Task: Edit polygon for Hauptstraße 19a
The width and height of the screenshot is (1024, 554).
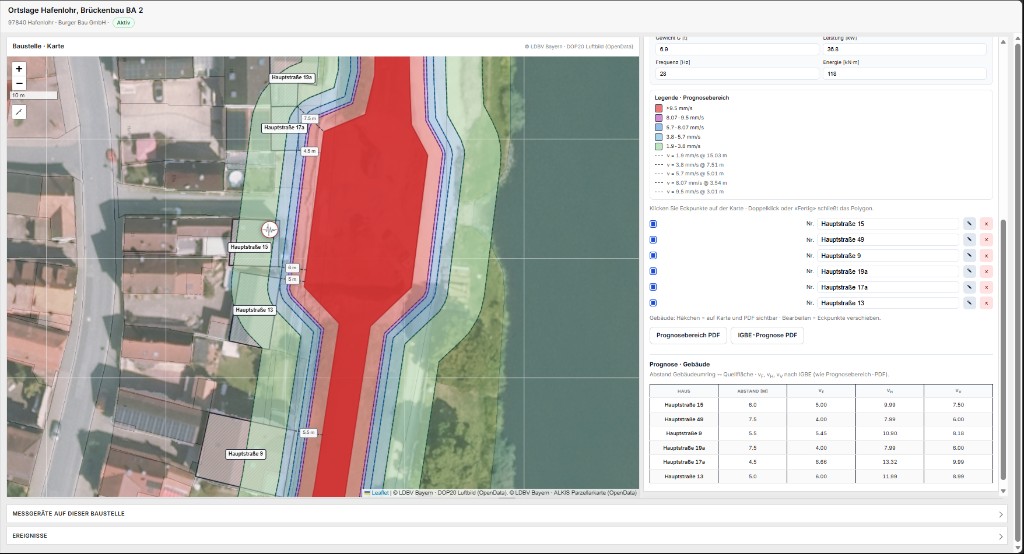Action: click(x=969, y=271)
